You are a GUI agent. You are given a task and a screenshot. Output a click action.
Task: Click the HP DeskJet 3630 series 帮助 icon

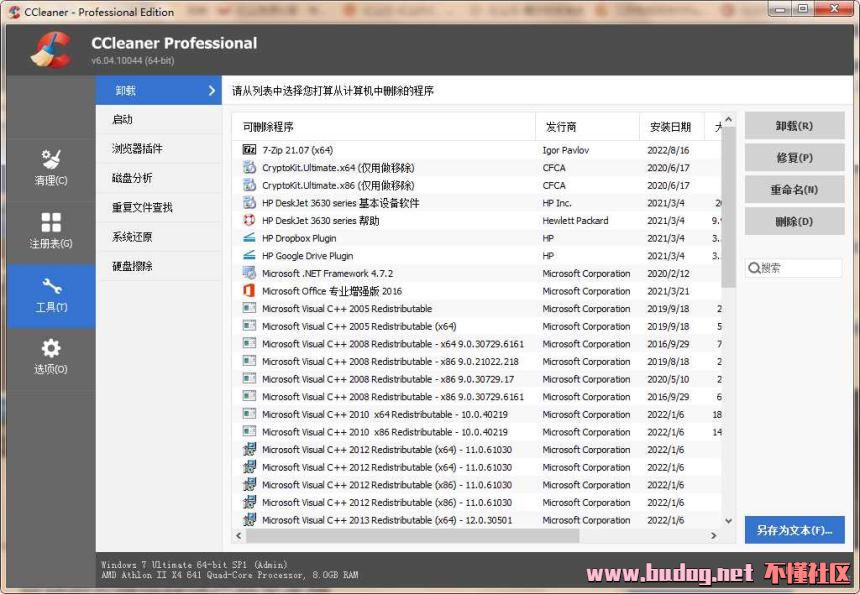249,220
